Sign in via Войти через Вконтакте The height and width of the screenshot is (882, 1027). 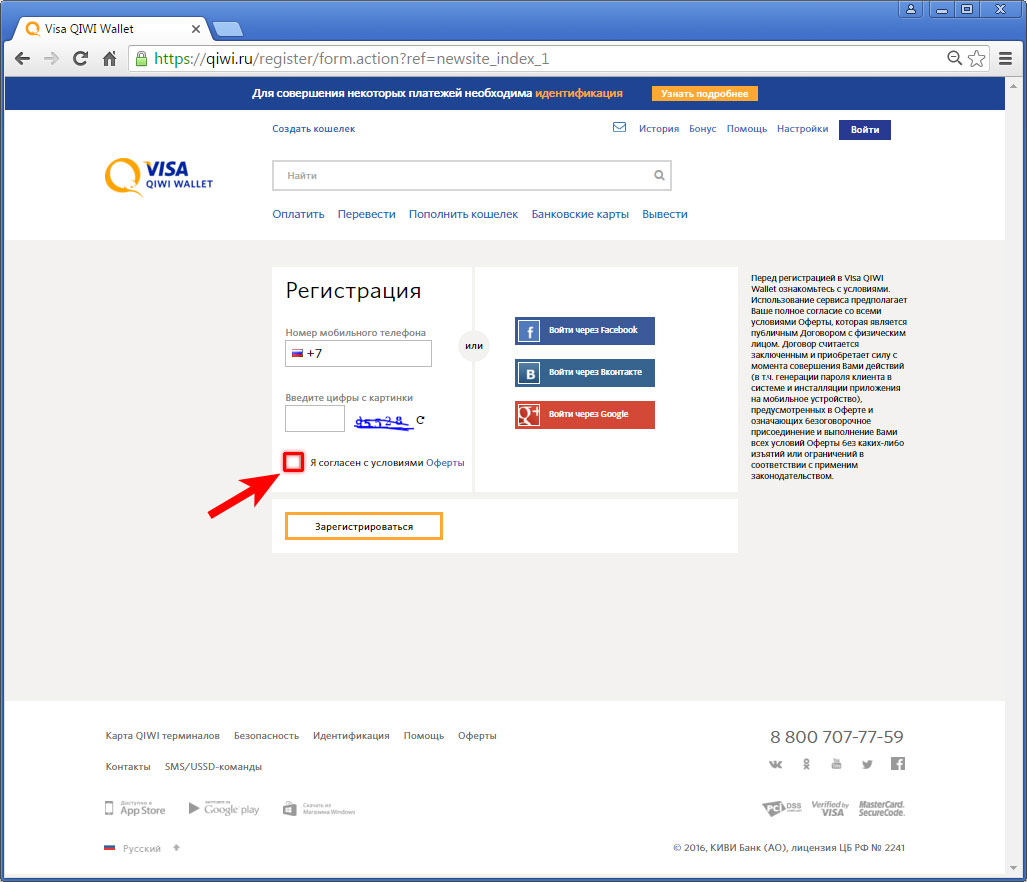[x=585, y=372]
